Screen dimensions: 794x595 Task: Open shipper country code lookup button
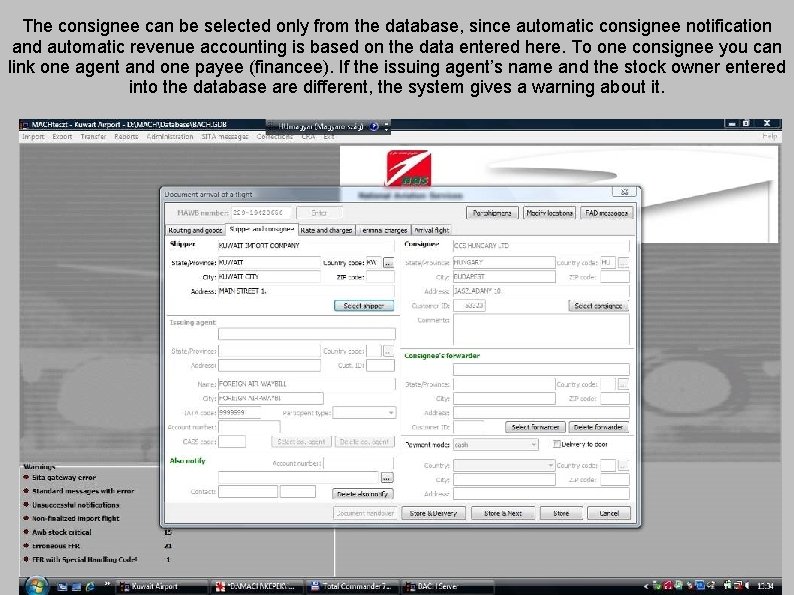click(x=388, y=263)
